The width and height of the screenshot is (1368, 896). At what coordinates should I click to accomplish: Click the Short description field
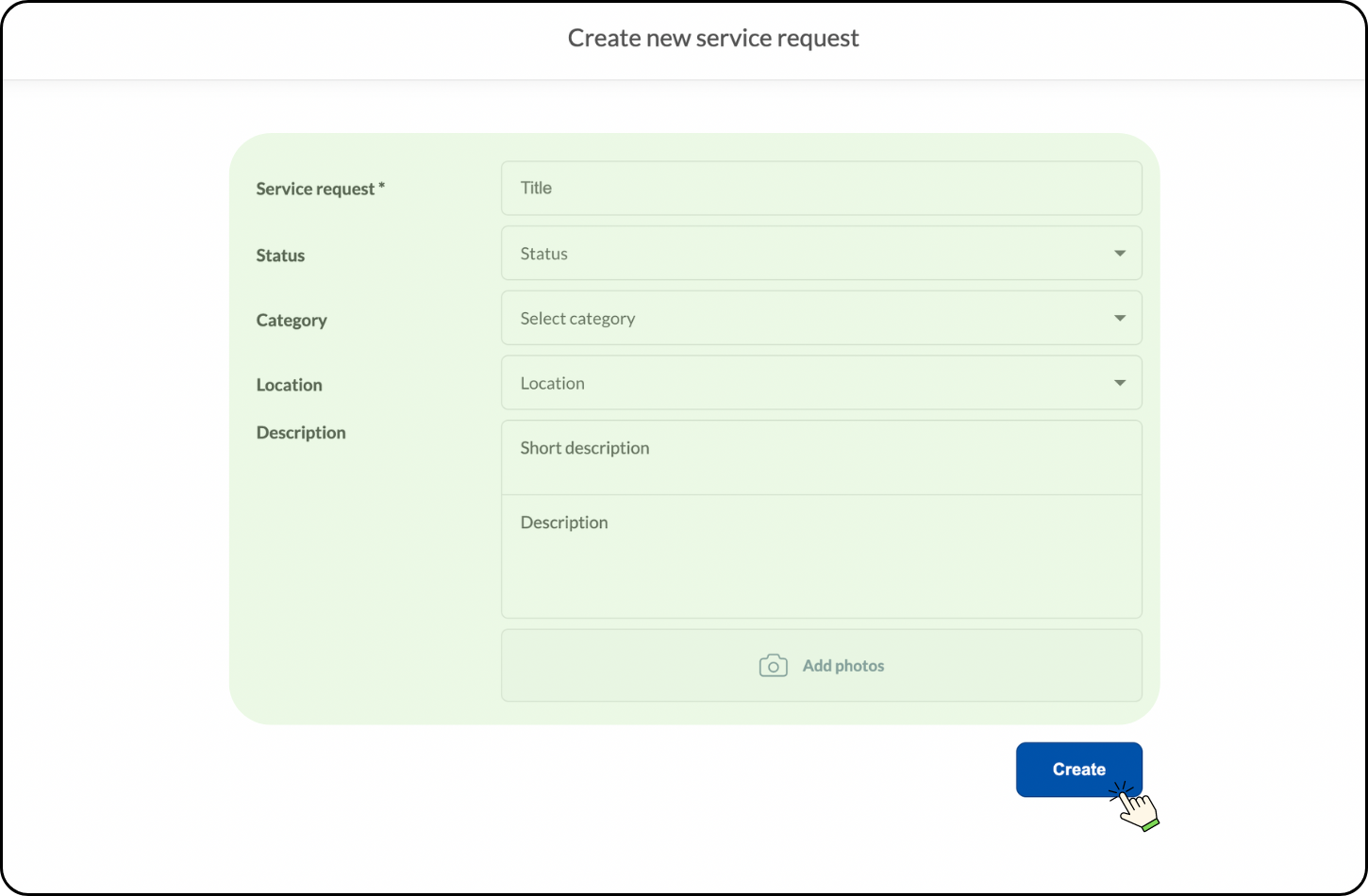click(821, 457)
